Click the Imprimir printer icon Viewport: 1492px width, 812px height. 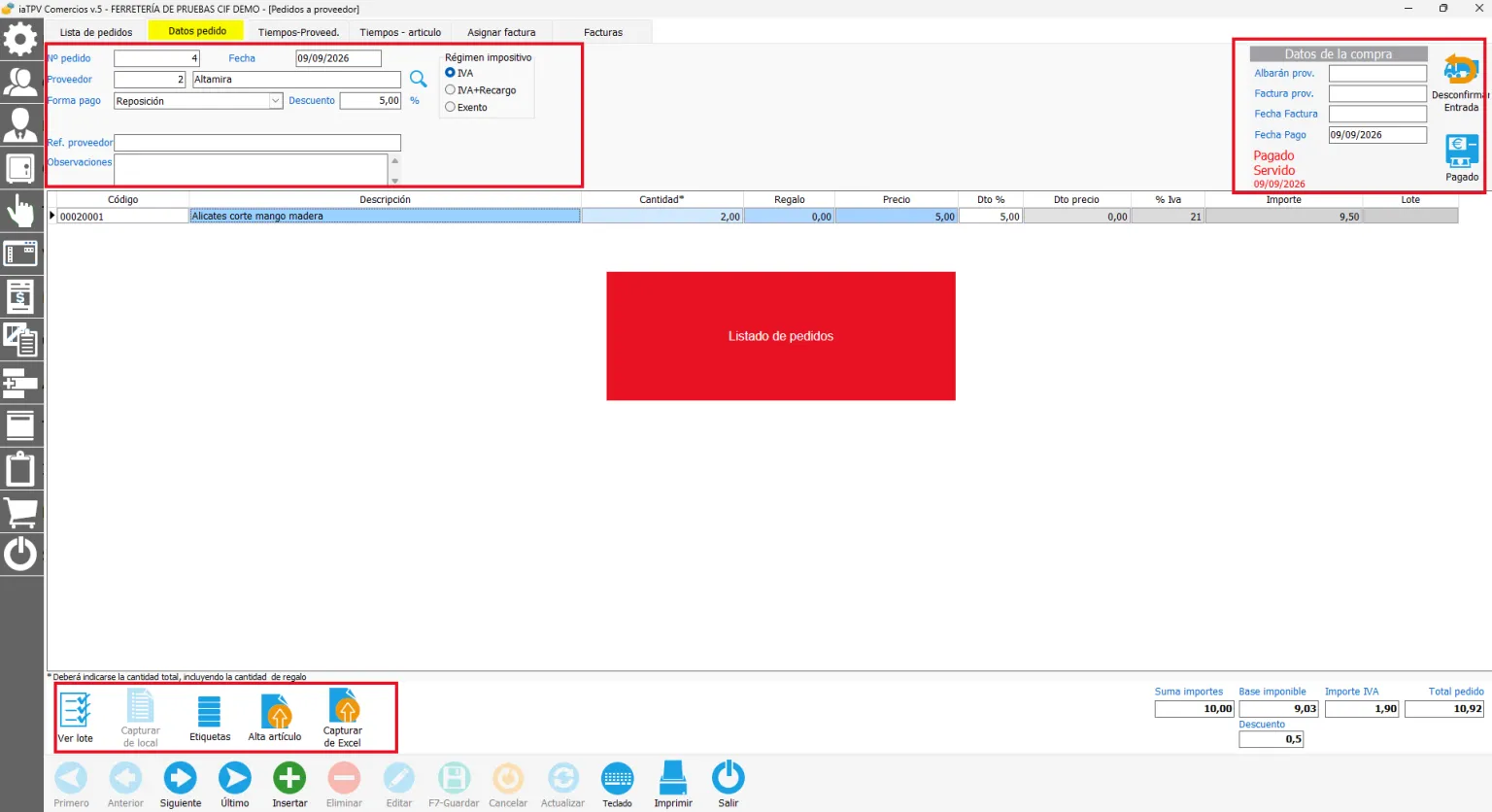673,785
